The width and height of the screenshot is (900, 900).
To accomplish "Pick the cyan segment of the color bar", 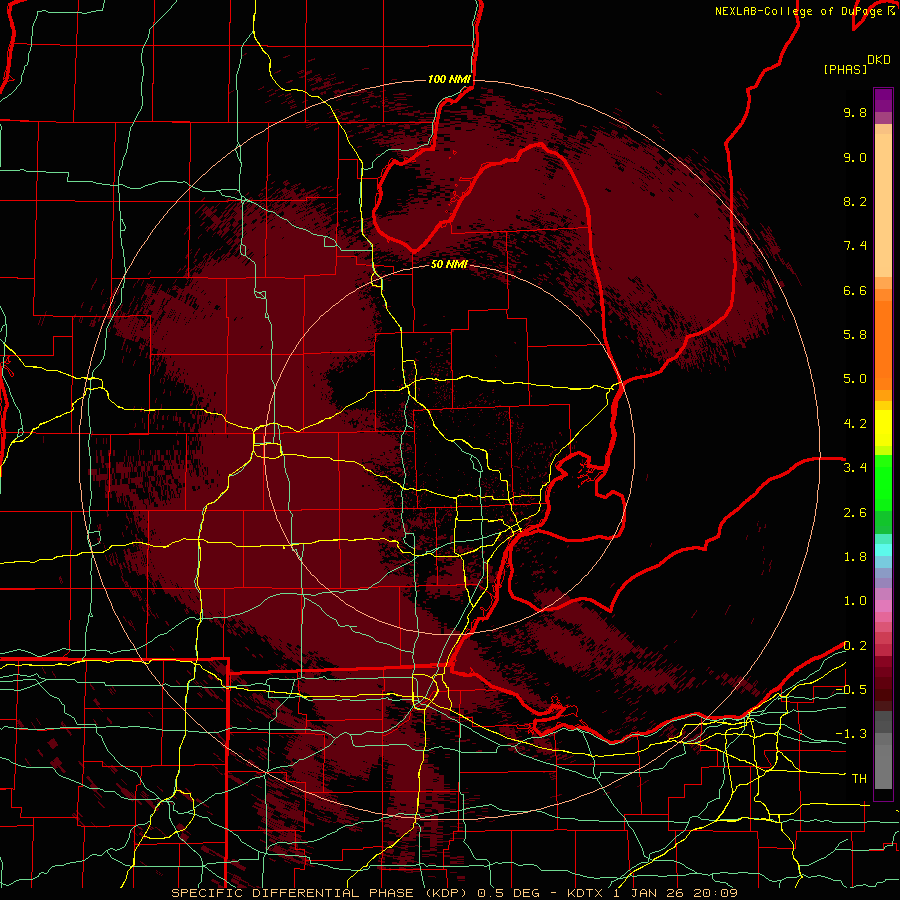I will pos(883,550).
